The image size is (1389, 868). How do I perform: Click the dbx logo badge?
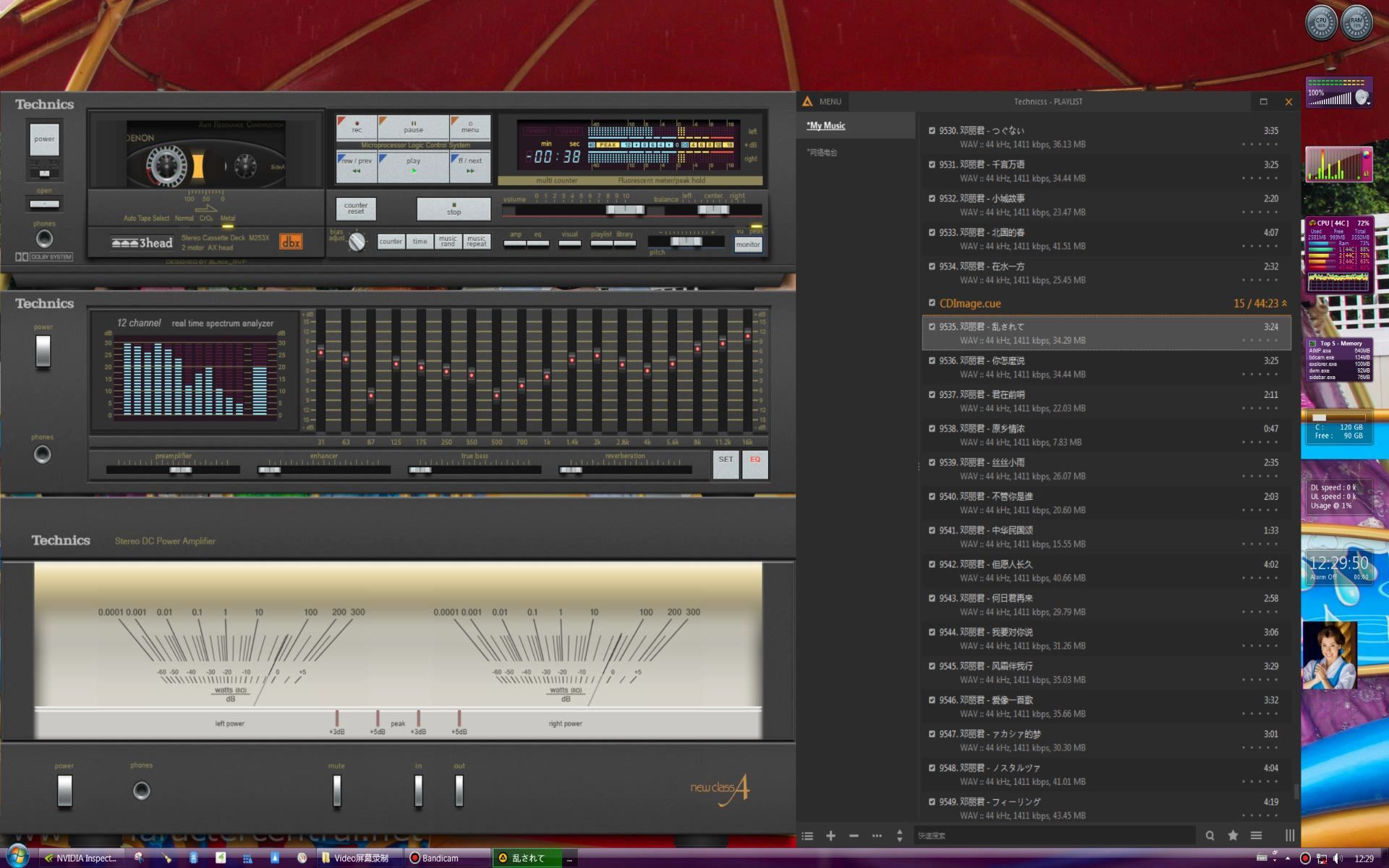[291, 242]
